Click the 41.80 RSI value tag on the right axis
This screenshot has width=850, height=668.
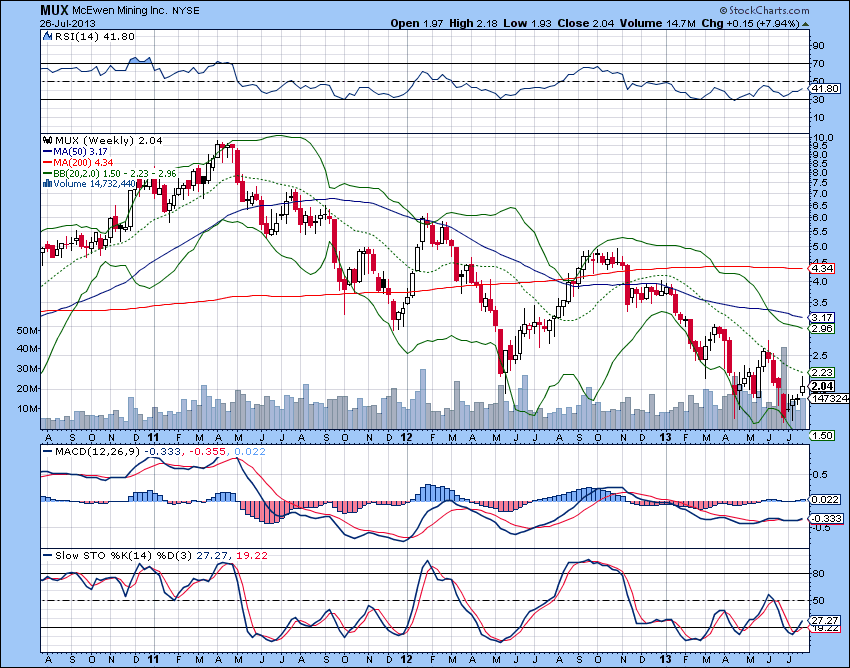coord(827,88)
